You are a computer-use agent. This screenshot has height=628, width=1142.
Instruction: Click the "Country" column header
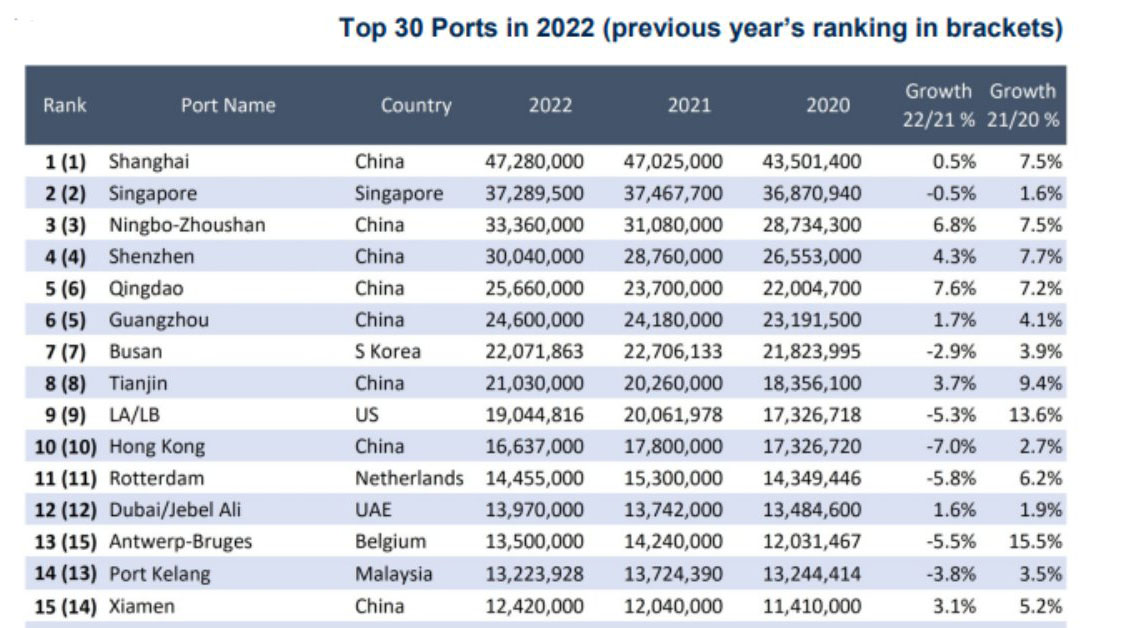(416, 106)
